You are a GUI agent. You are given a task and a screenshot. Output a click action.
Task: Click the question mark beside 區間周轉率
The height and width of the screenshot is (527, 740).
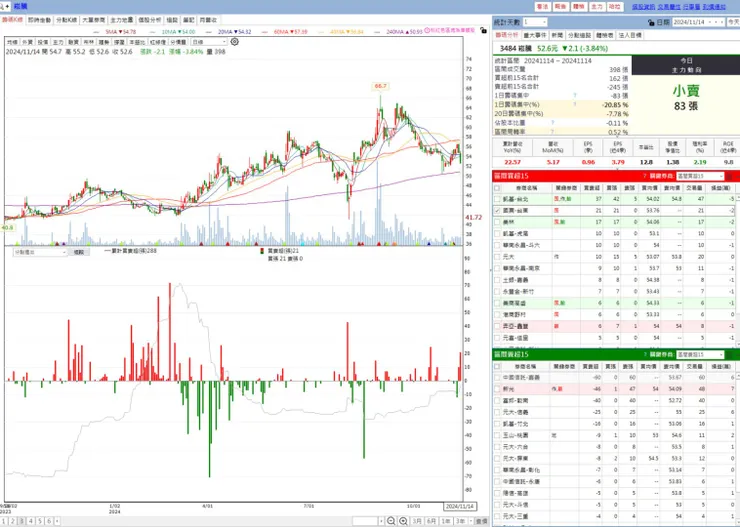pyautogui.click(x=552, y=132)
